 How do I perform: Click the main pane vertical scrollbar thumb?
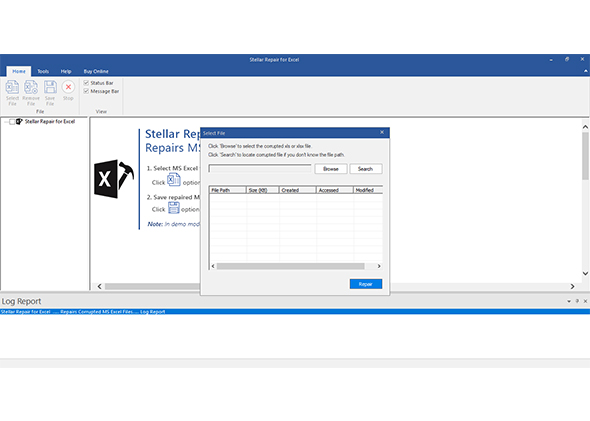[585, 155]
